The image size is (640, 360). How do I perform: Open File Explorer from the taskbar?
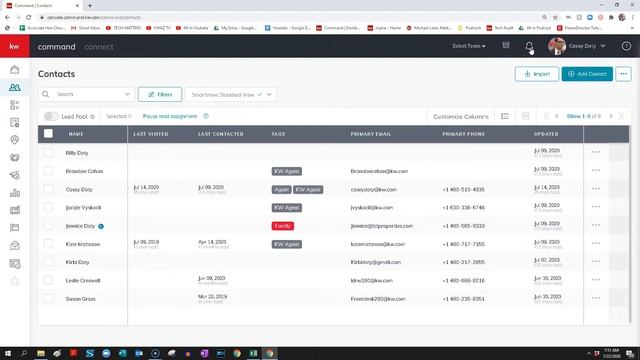(41, 353)
